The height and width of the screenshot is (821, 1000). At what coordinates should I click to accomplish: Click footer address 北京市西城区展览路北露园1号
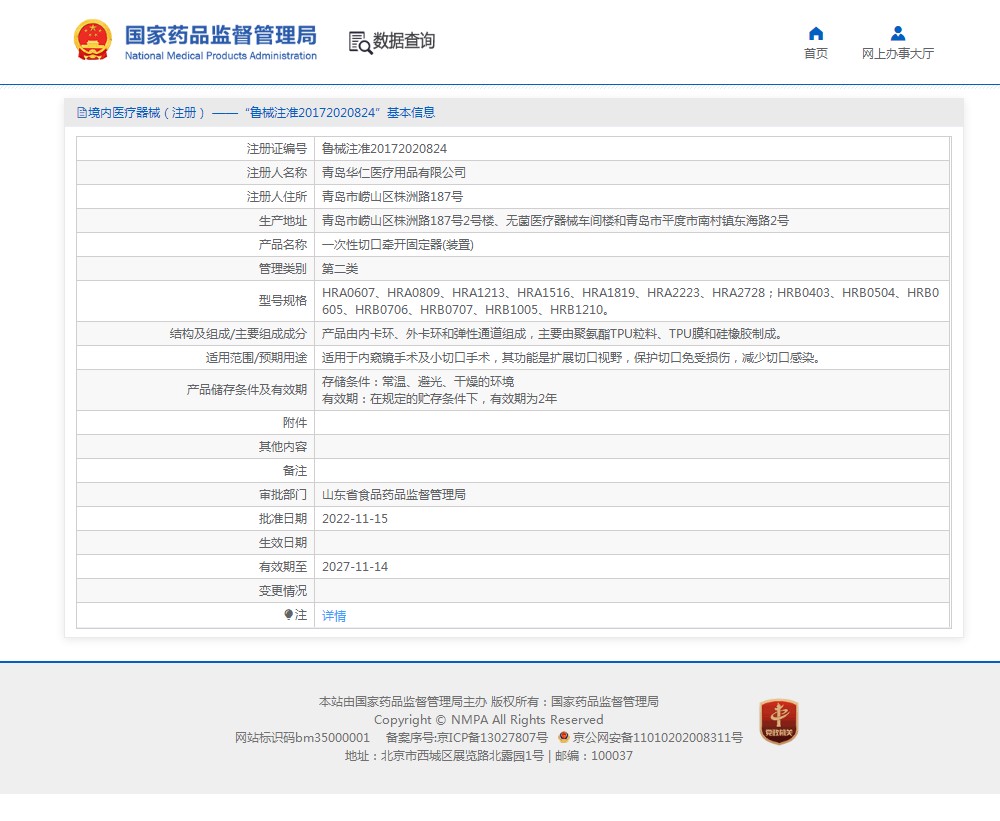(462, 756)
